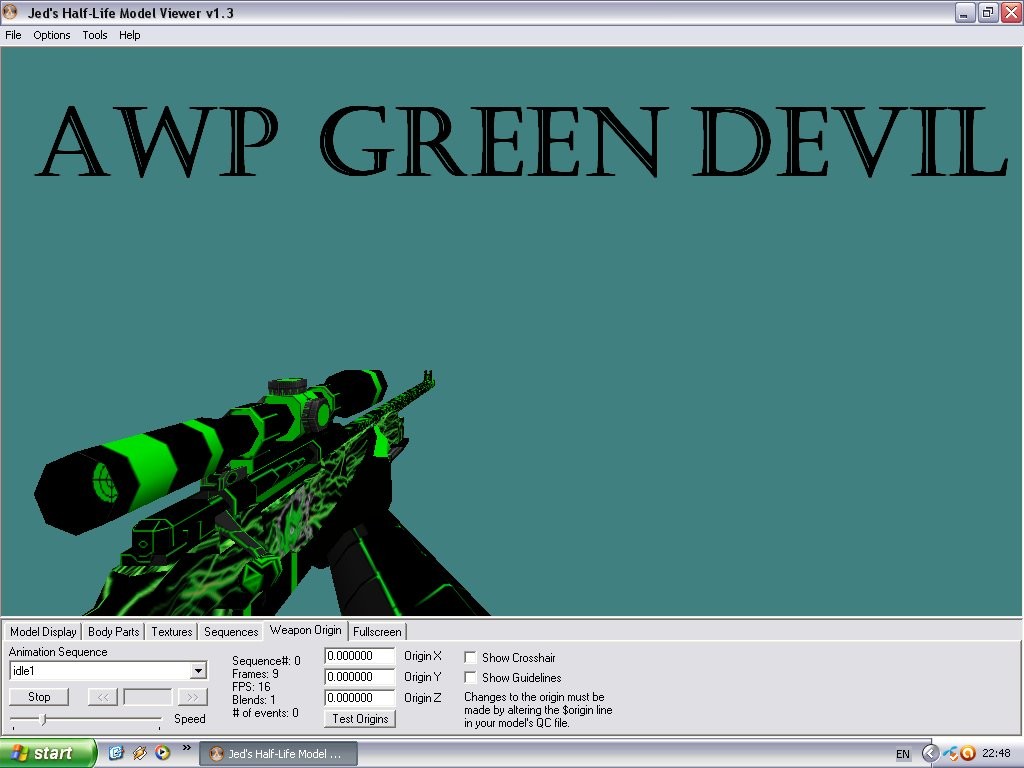The height and width of the screenshot is (768, 1024).
Task: Click the Internet Explorer quick launch icon
Action: tap(116, 753)
